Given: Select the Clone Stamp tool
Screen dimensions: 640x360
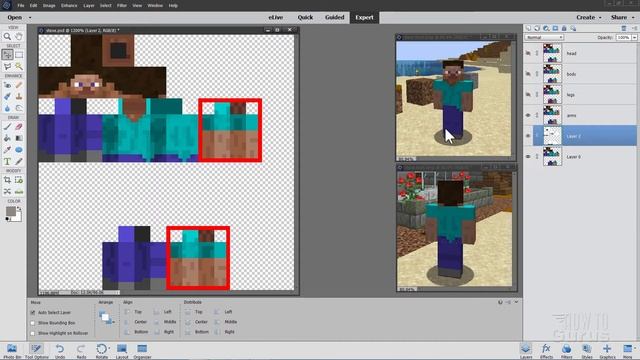Looking at the screenshot, I should (19, 96).
